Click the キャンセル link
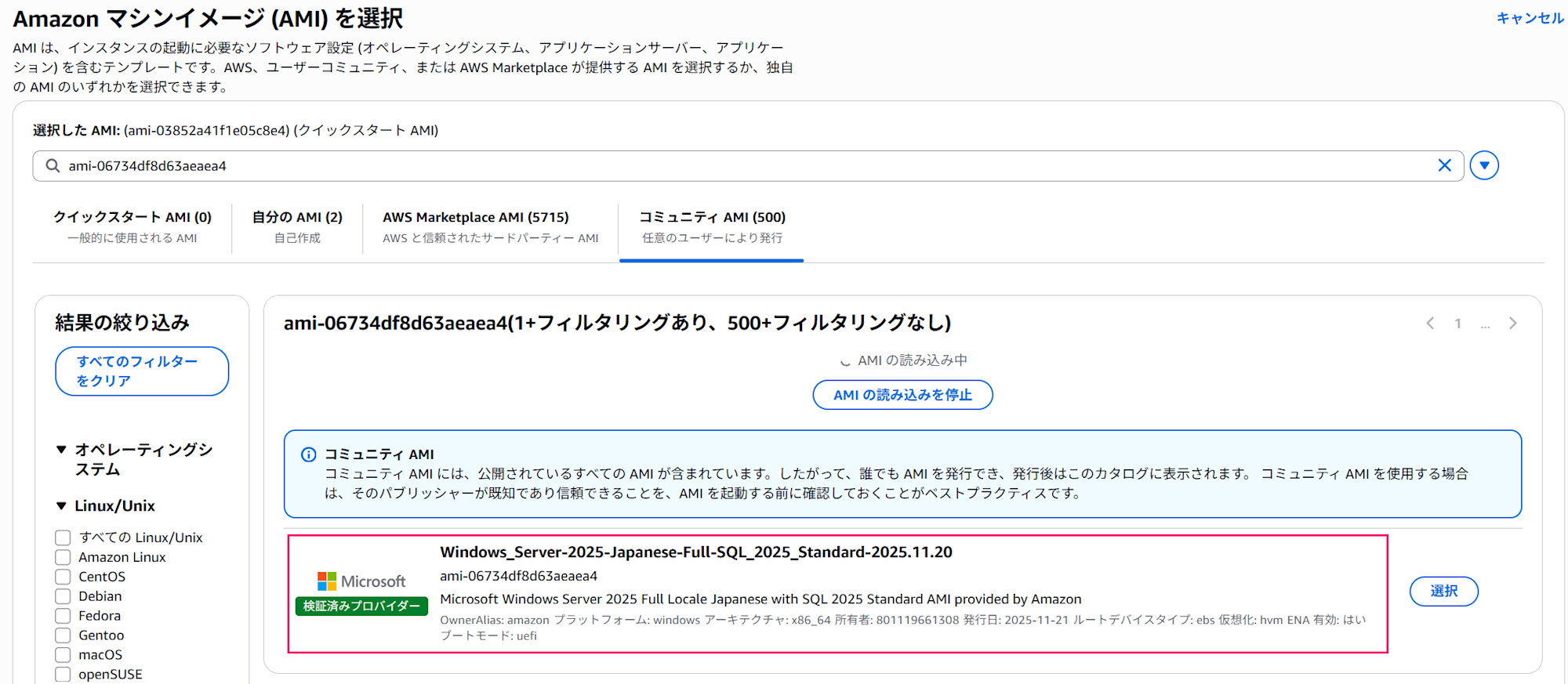This screenshot has height=684, width=1568. pyautogui.click(x=1530, y=18)
